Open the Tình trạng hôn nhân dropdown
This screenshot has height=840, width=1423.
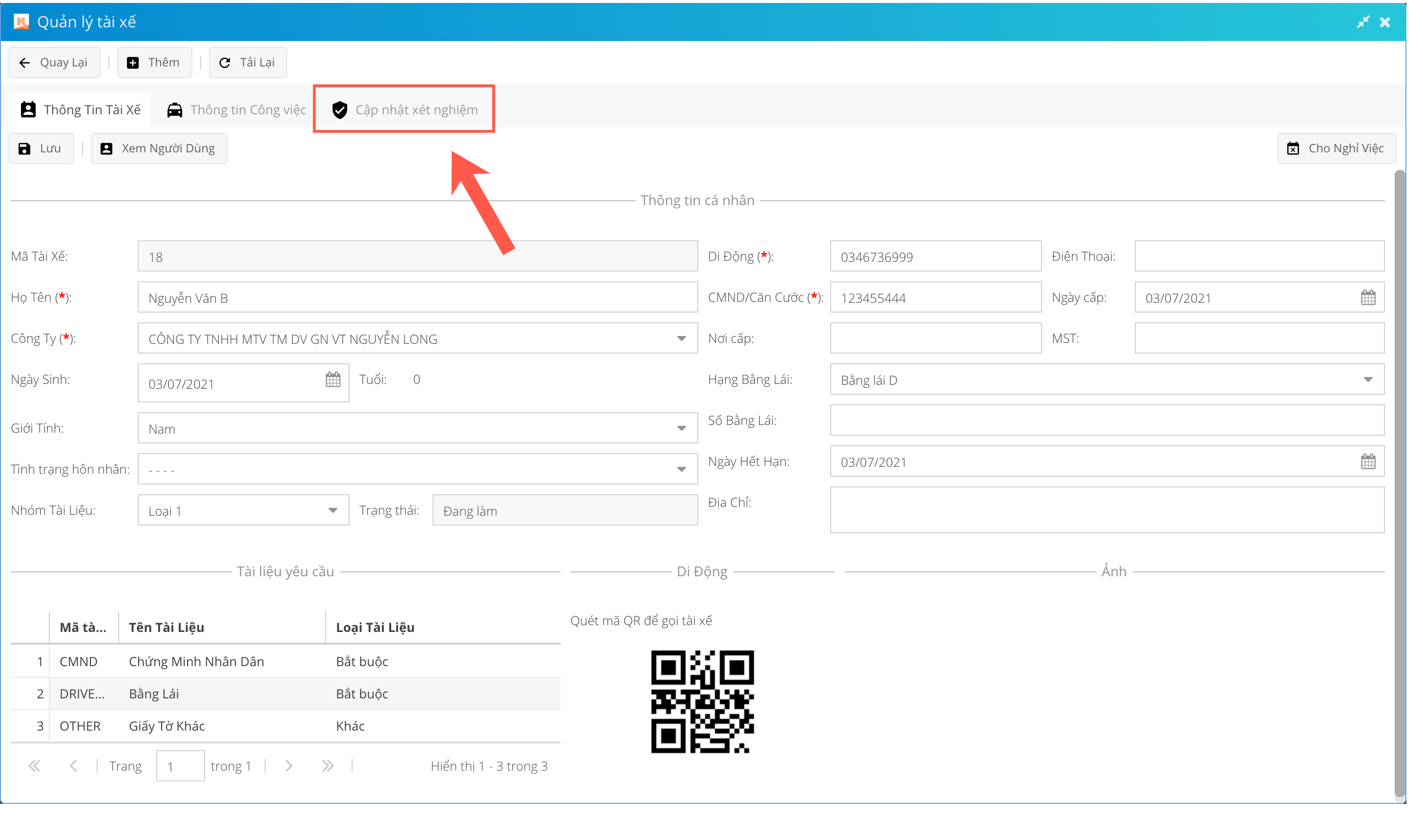(x=681, y=469)
